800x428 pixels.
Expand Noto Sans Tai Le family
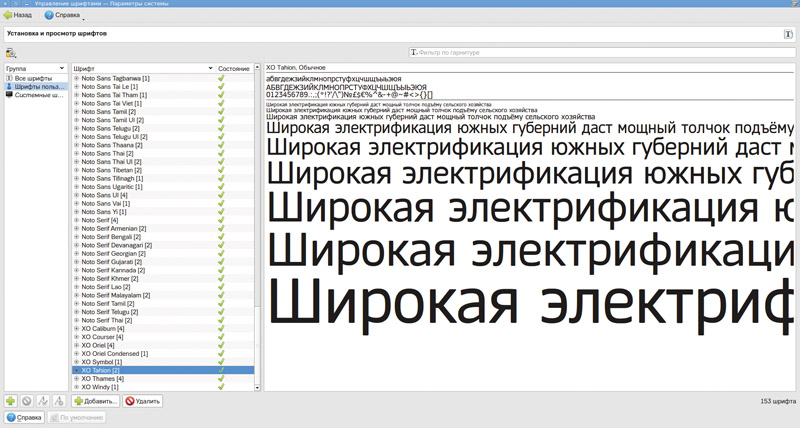coord(77,87)
